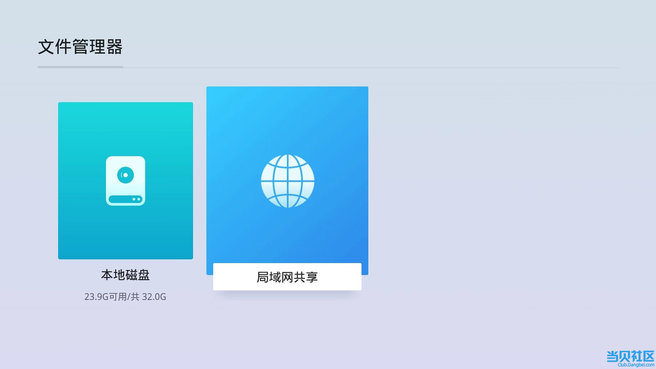
Task: Click the 当贝社区 watermark logo
Action: pos(630,356)
